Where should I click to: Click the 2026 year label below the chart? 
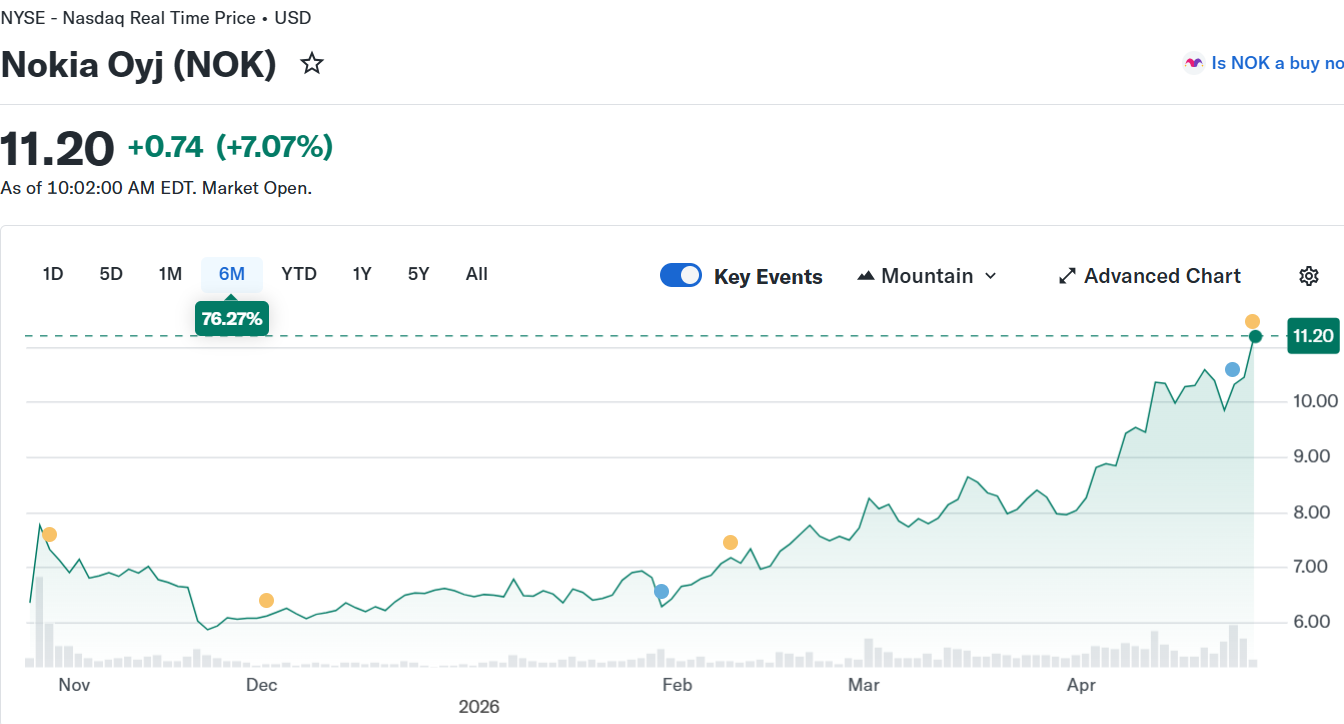pyautogui.click(x=479, y=707)
